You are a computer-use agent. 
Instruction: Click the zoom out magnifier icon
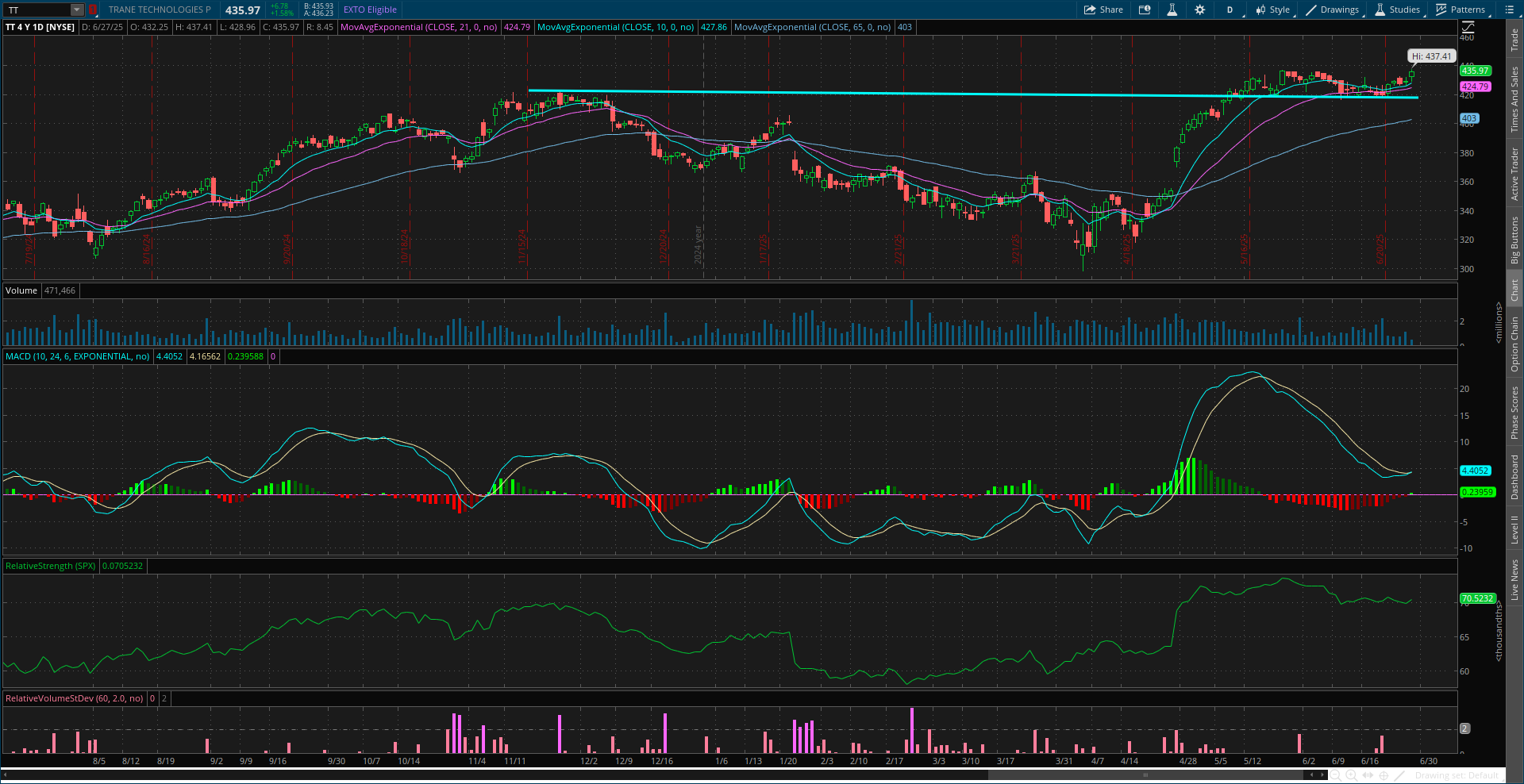(1335, 775)
